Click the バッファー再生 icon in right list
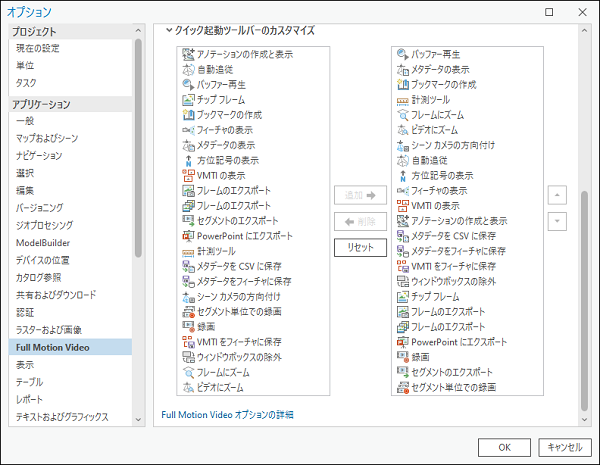 pos(403,54)
